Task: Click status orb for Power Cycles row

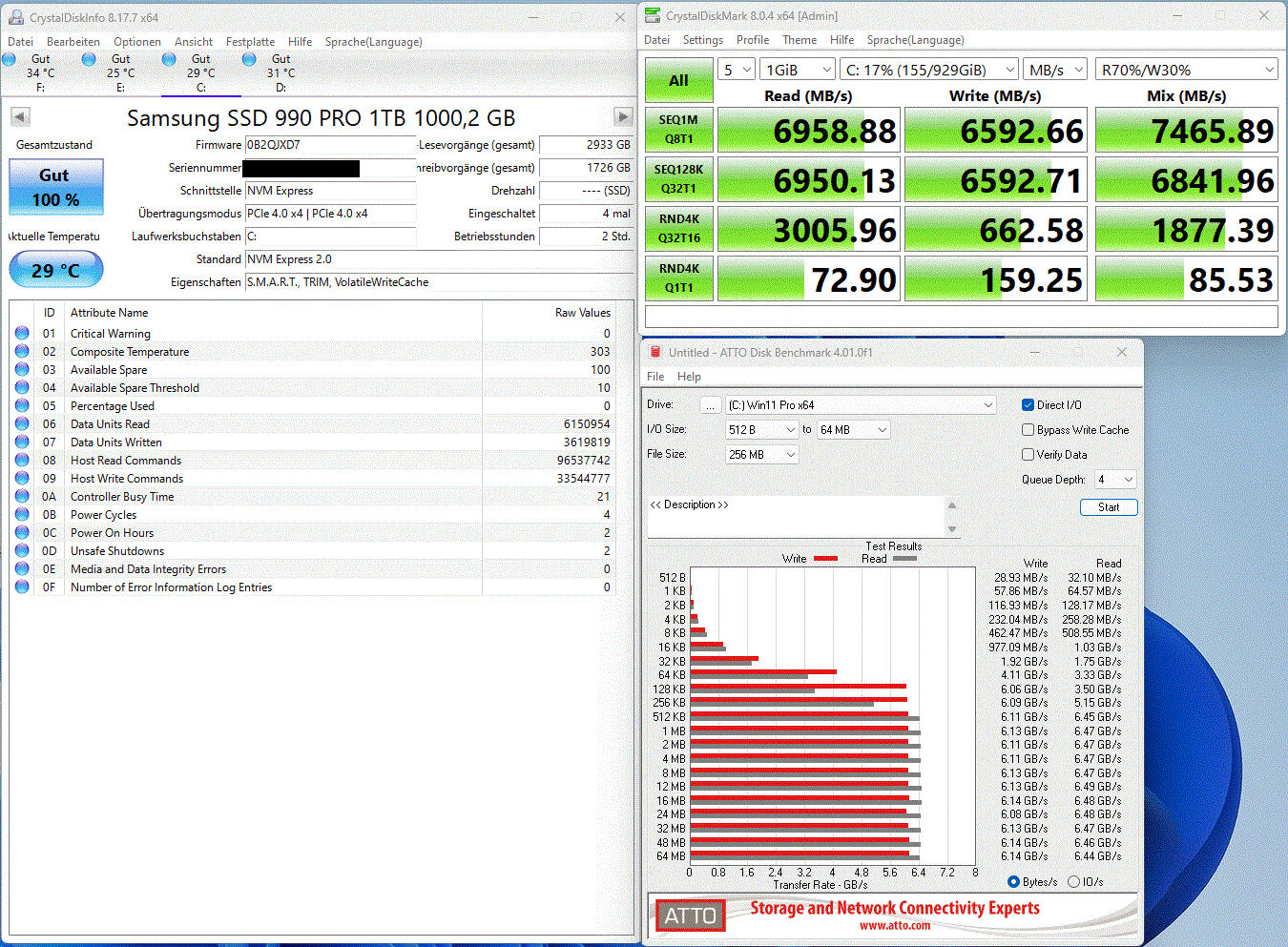Action: click(x=22, y=514)
